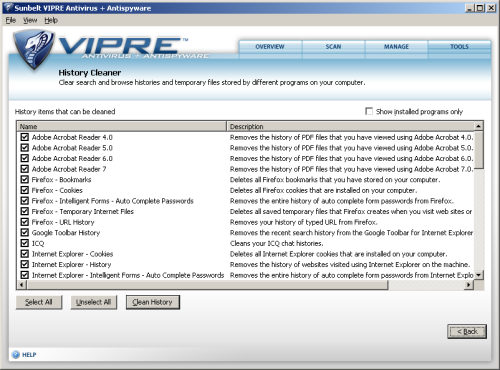Click the VIPRE snake shield logo
Screen dimensions: 500x370
click(x=33, y=49)
